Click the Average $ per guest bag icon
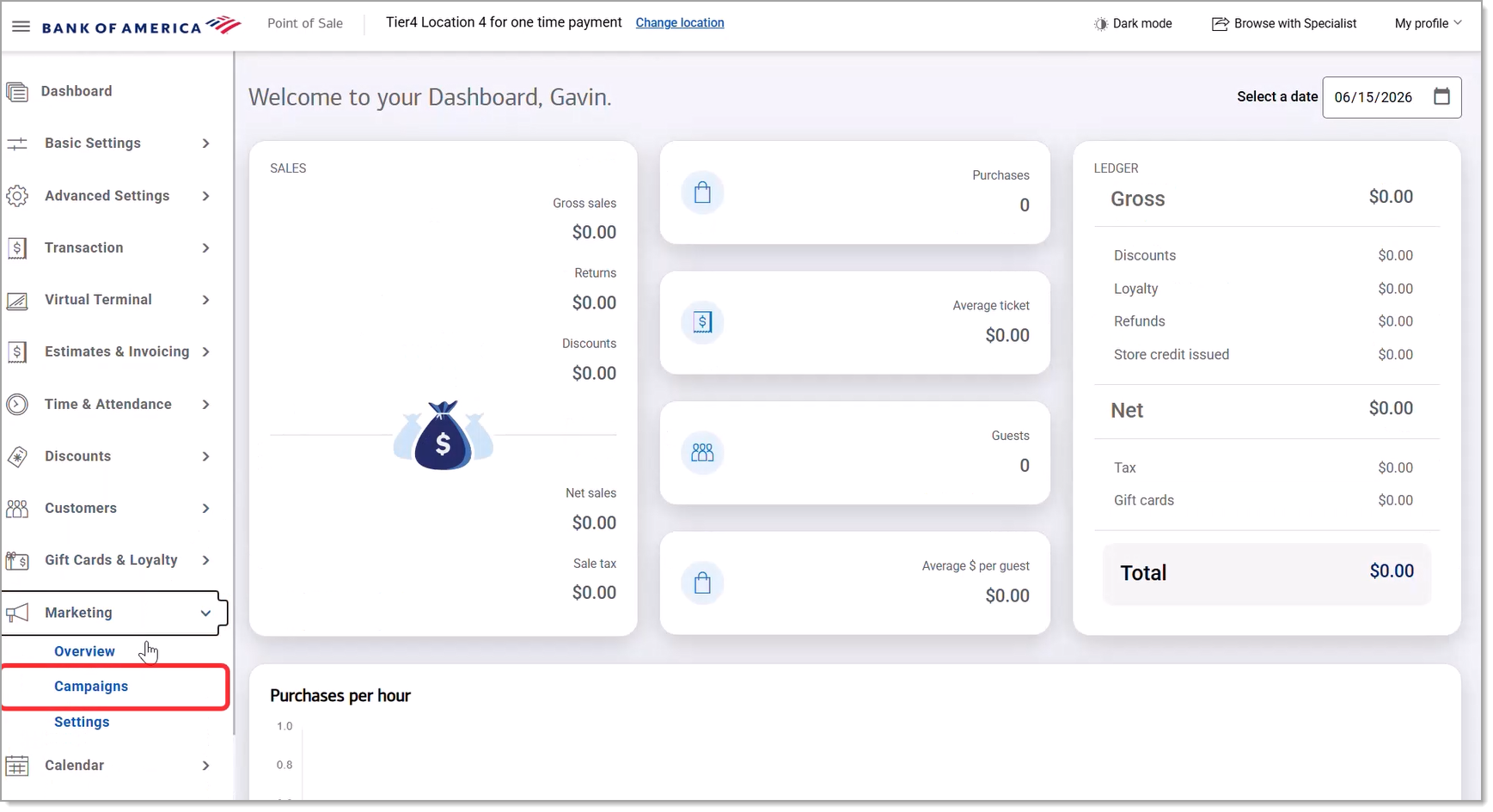 [702, 583]
